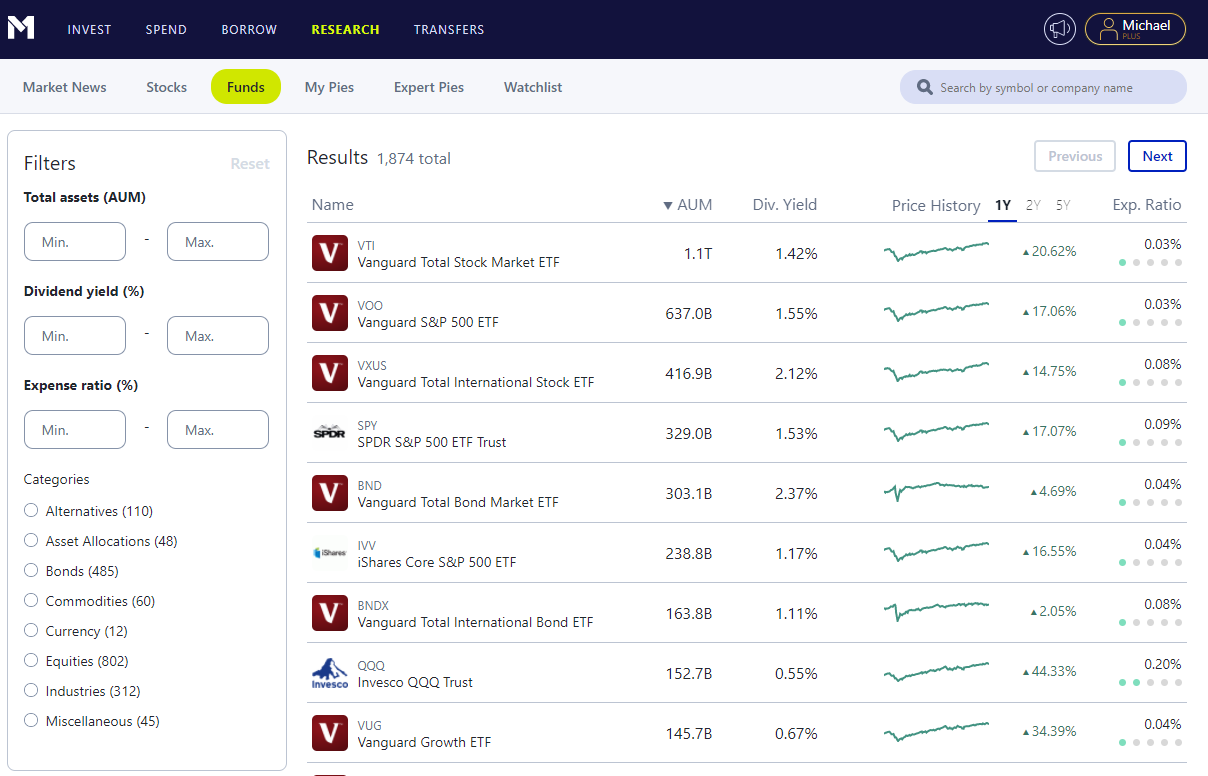Click QQQ expense ratio dots indicator
1208x776 pixels.
pyautogui.click(x=1150, y=683)
